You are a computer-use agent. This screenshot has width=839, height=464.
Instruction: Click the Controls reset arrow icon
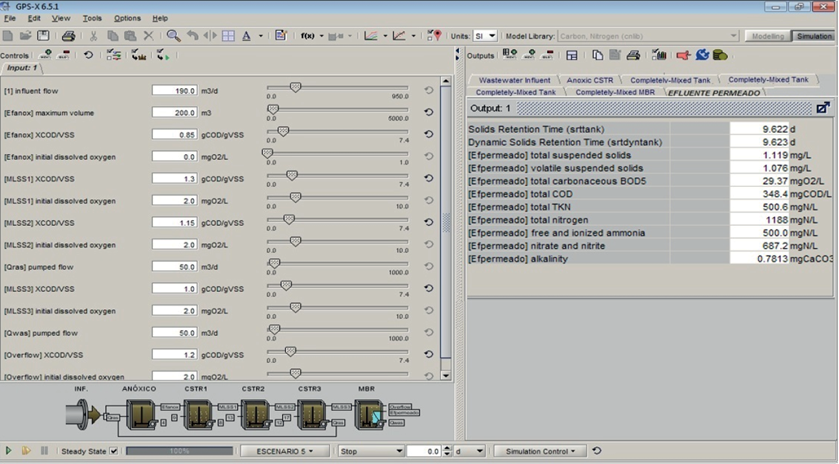89,55
